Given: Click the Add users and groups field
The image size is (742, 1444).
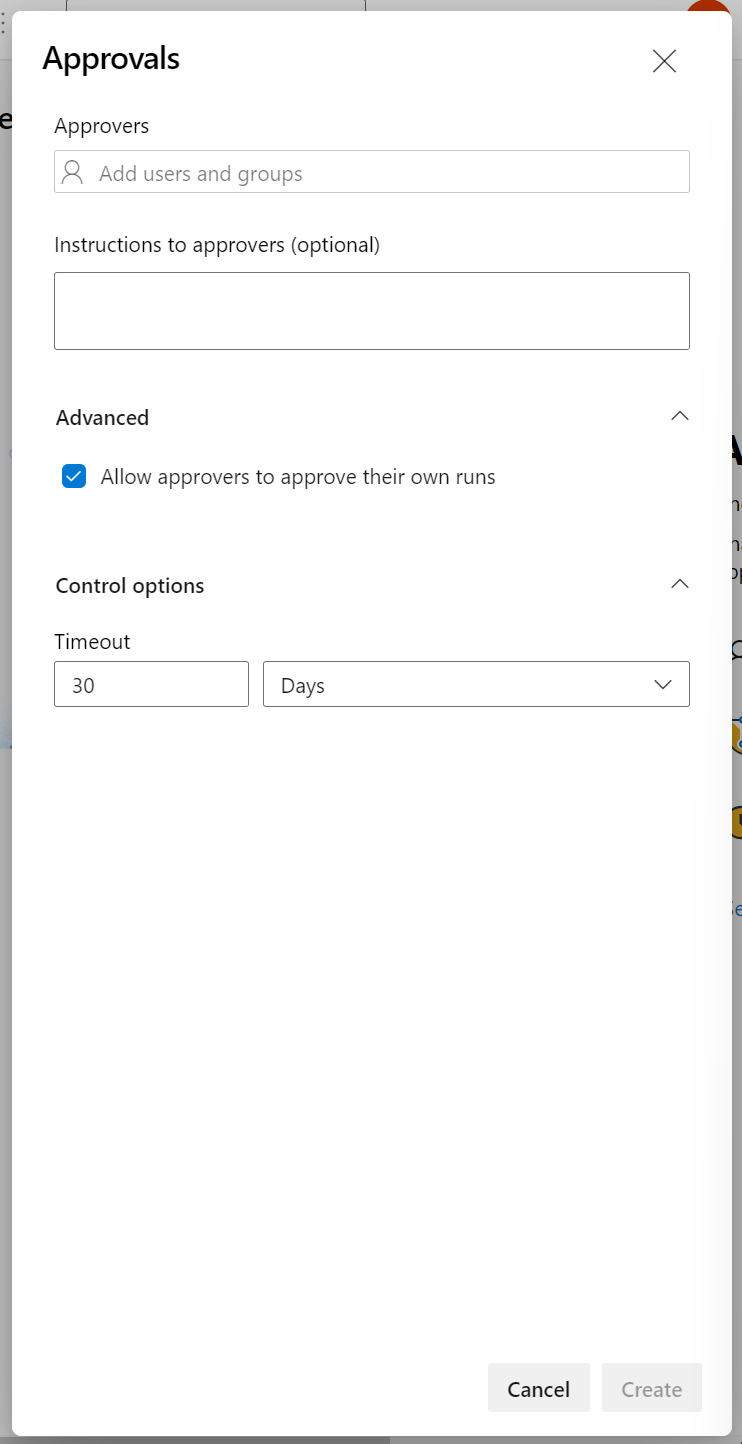Looking at the screenshot, I should (x=372, y=172).
